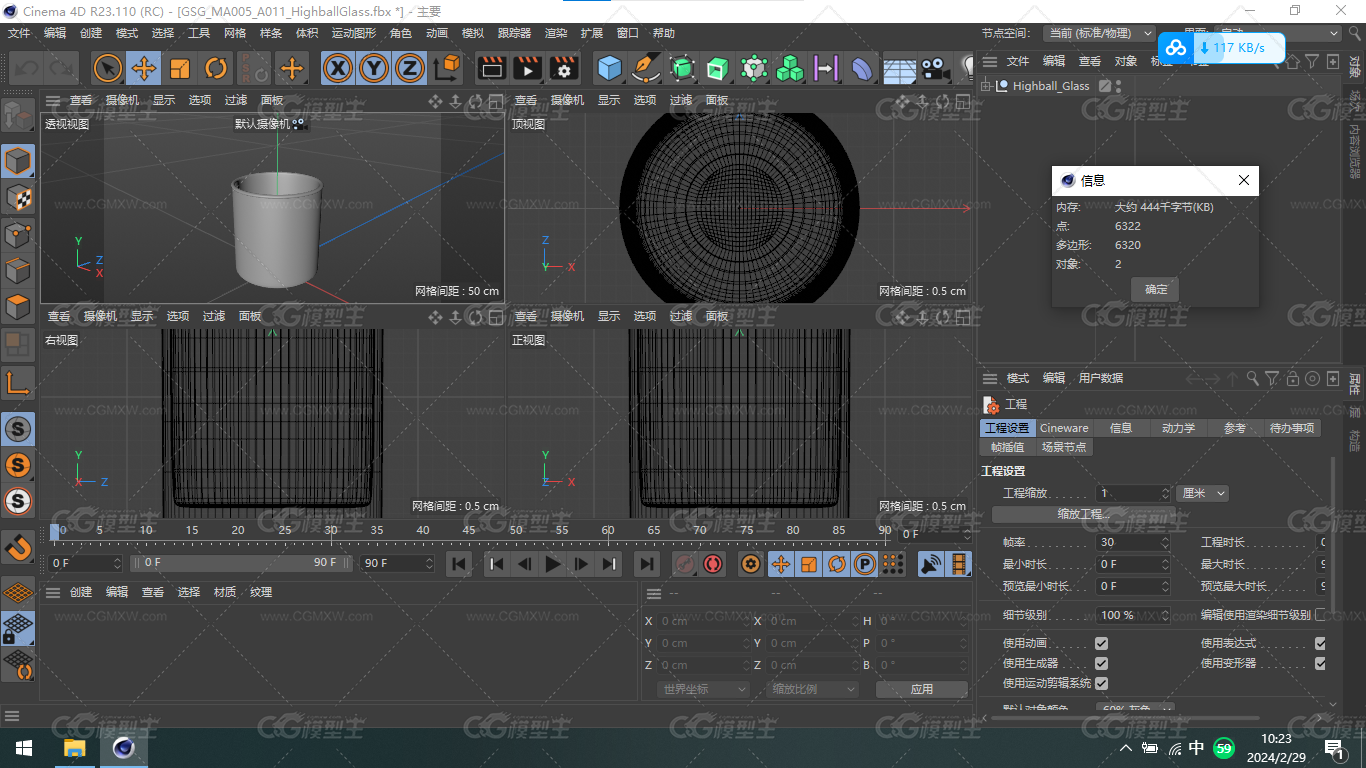The width and height of the screenshot is (1366, 768).
Task: Add a Subdivision Surface generator
Action: (682, 68)
